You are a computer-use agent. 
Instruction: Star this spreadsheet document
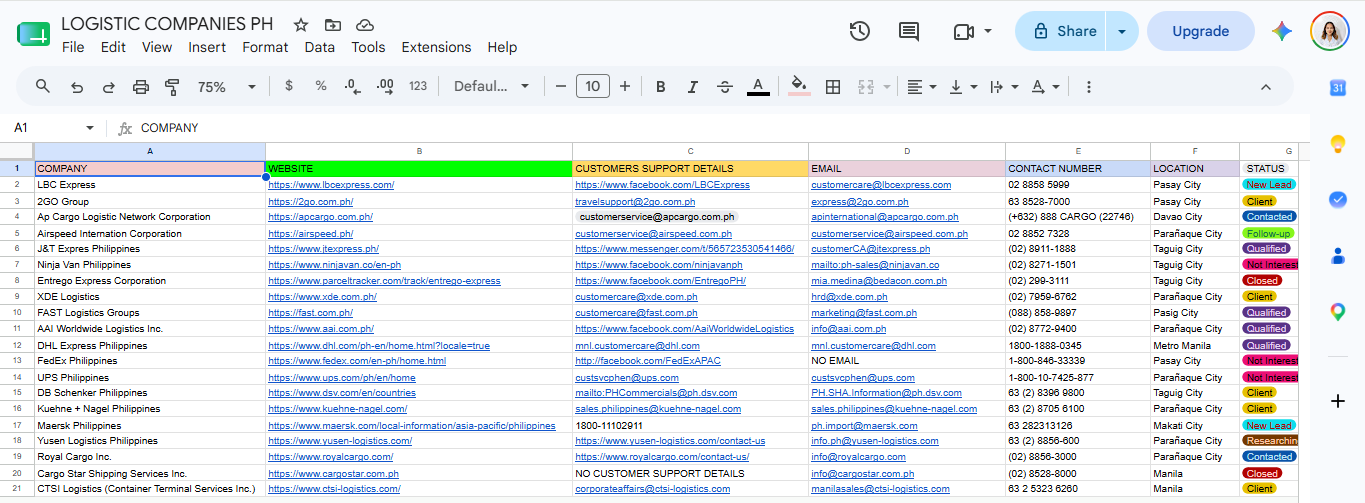pos(301,25)
